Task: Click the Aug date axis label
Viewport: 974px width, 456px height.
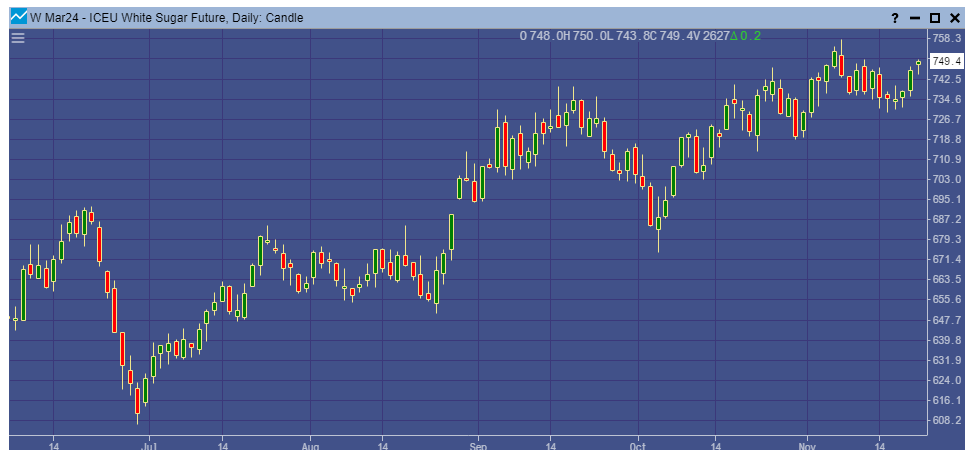Action: point(311,446)
